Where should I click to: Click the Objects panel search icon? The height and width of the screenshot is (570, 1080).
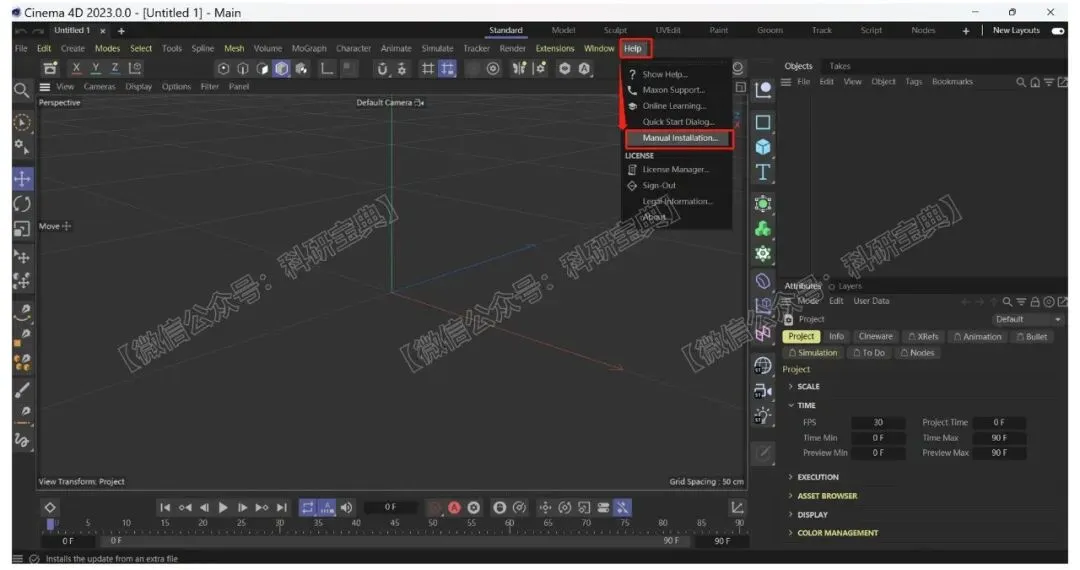1021,82
